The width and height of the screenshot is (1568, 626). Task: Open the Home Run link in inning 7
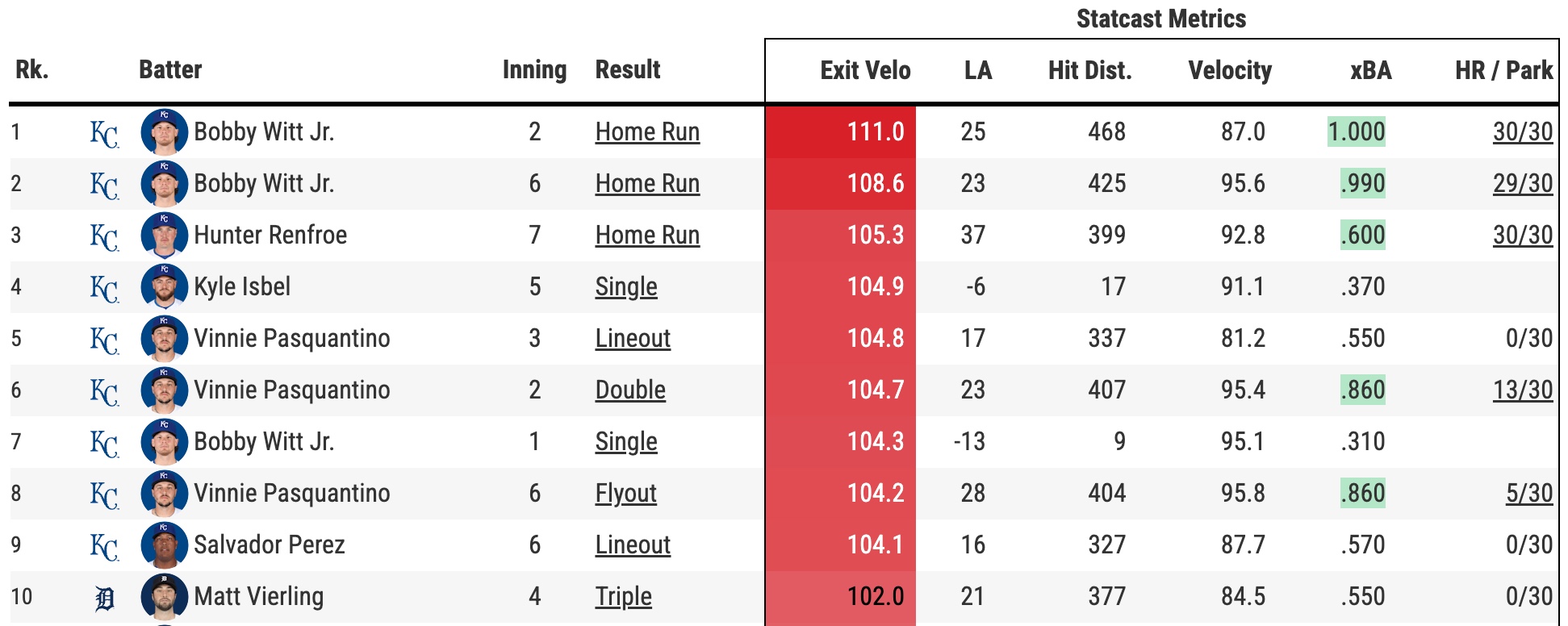click(x=647, y=236)
